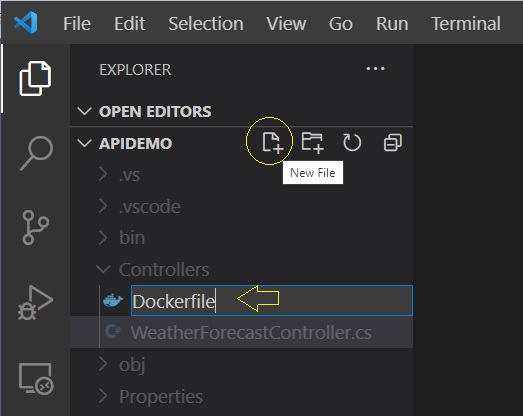
Task: Open the Selection menu
Action: tap(206, 24)
